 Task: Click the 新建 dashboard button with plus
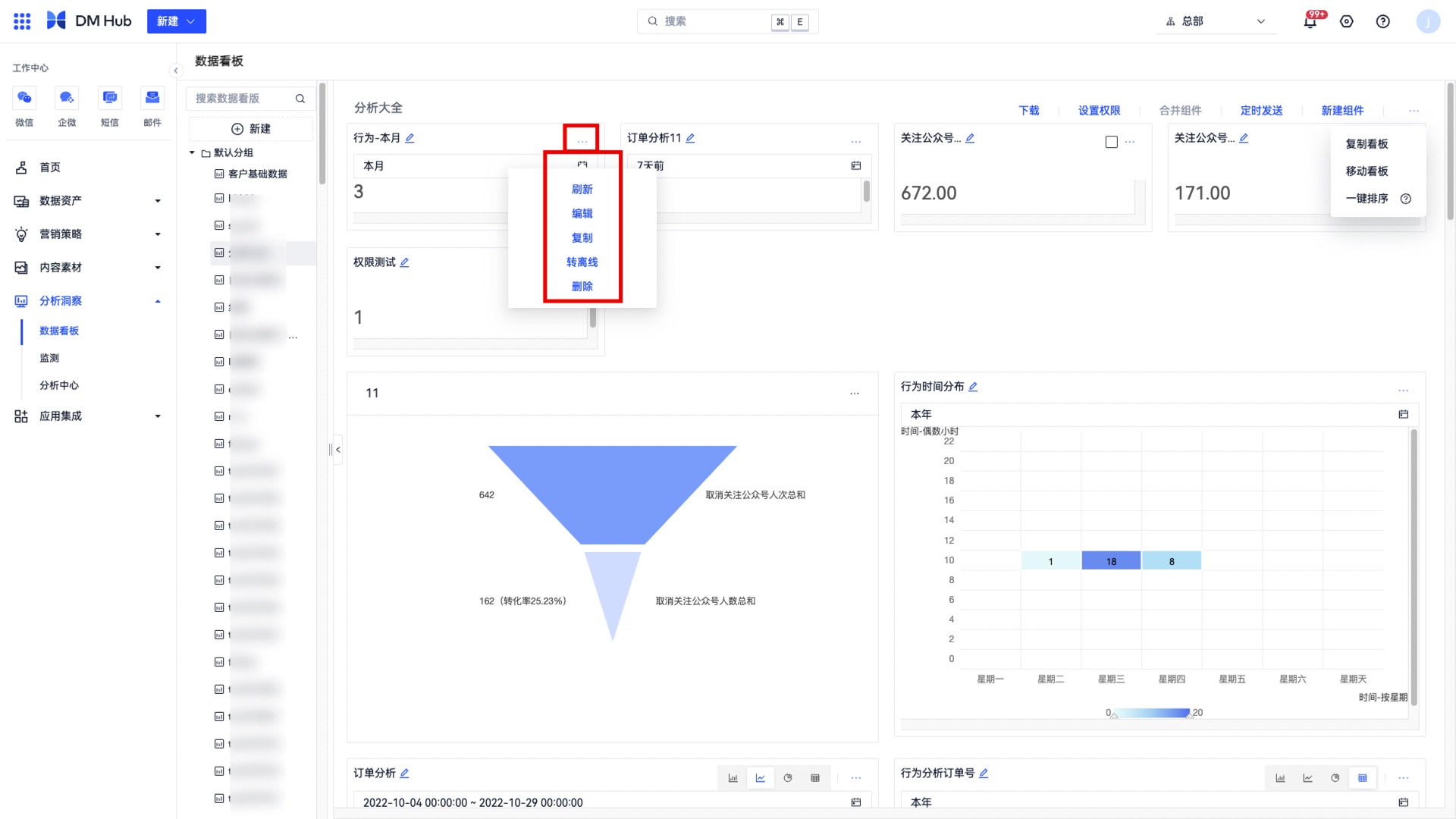click(x=251, y=129)
